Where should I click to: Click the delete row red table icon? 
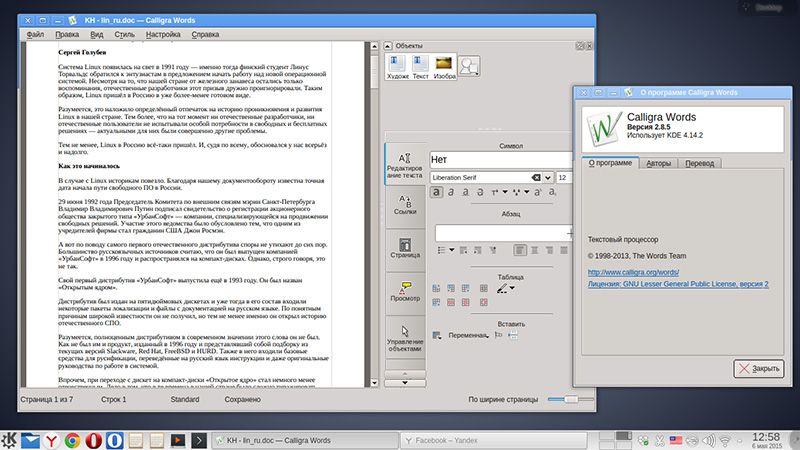tap(451, 303)
